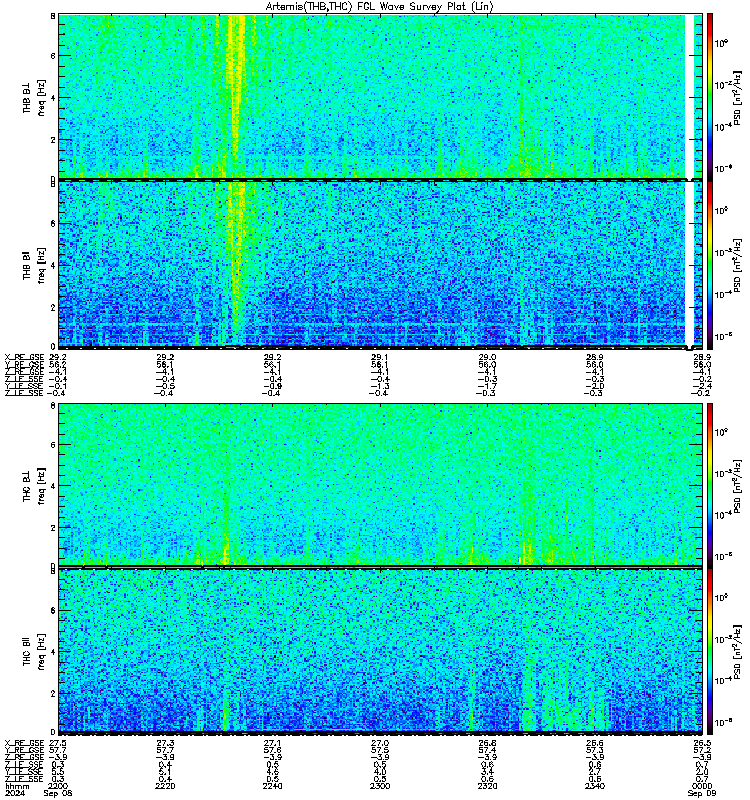Click the THC B-parallel spectrogram panel
This screenshot has width=750, height=800.
[x=380, y=651]
